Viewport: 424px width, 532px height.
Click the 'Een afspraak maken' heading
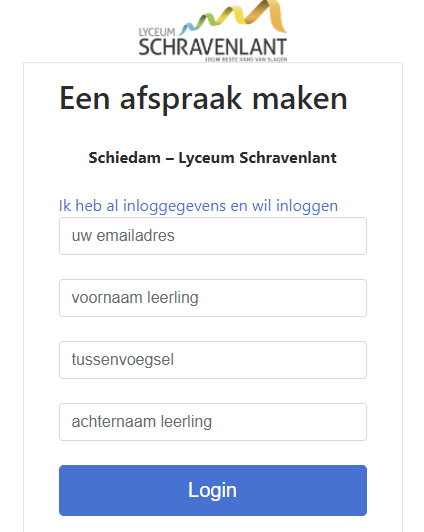pos(203,98)
